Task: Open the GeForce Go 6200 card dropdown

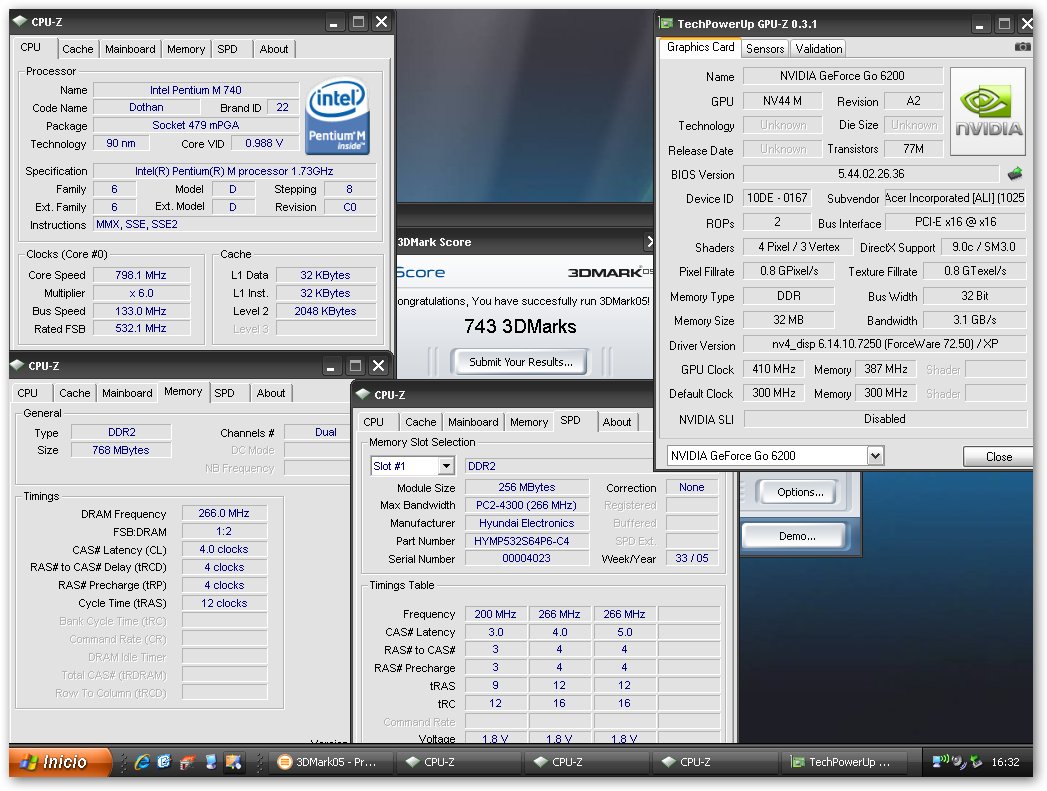Action: click(x=875, y=455)
